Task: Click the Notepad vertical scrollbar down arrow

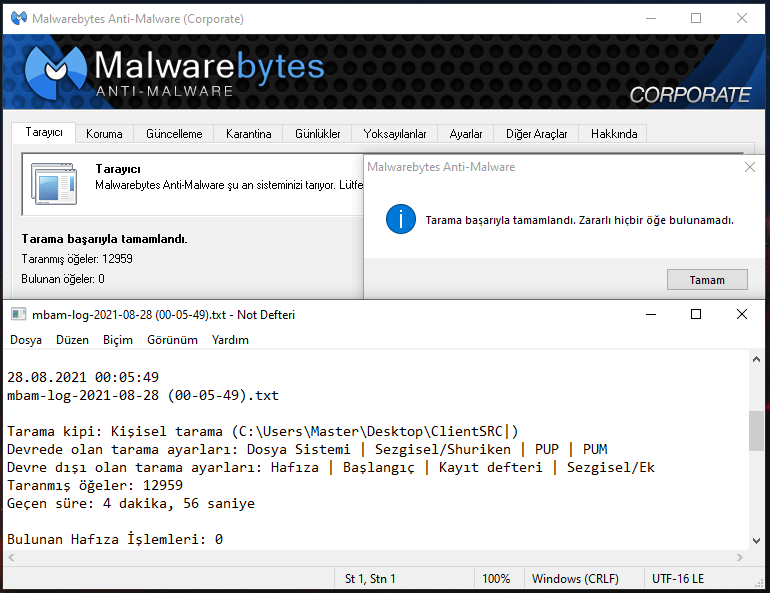Action: coord(756,541)
